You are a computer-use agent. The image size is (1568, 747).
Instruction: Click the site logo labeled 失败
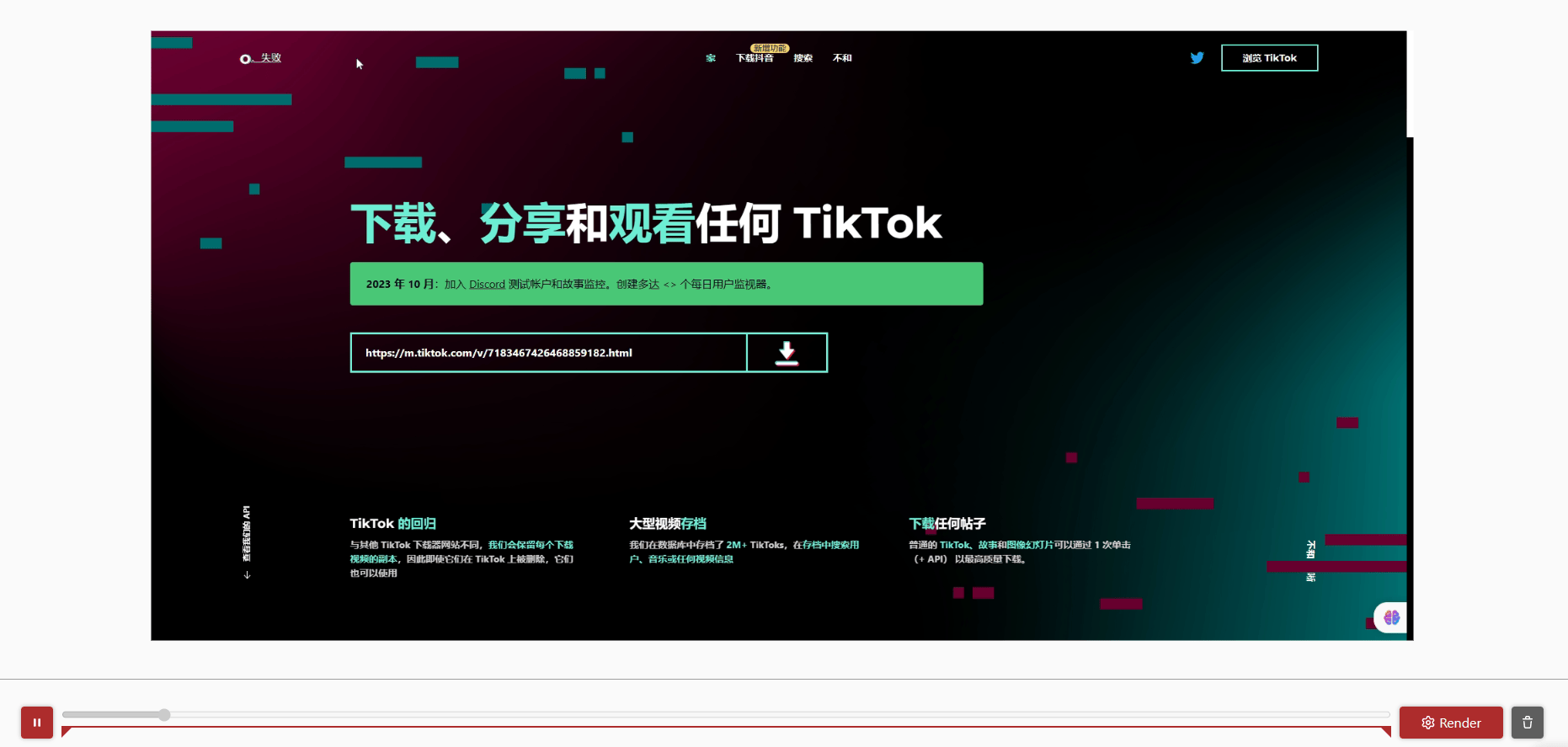260,58
